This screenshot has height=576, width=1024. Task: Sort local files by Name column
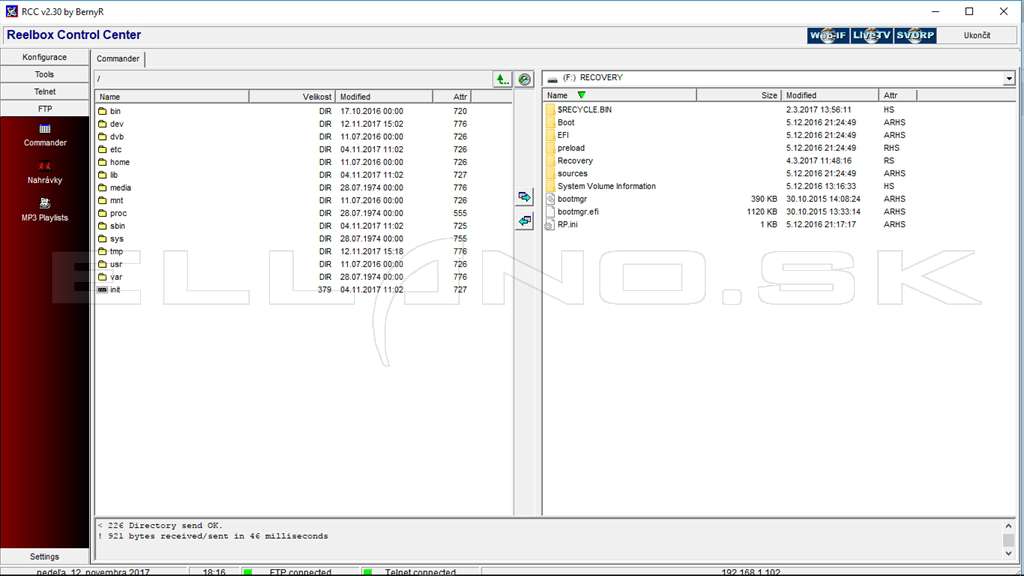point(619,95)
